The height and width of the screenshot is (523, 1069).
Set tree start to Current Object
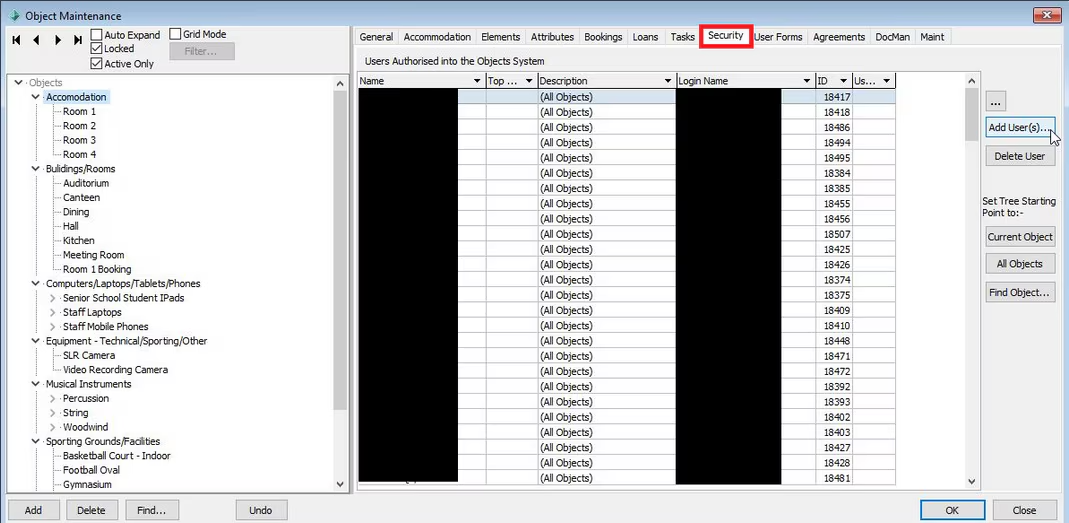coord(1020,237)
